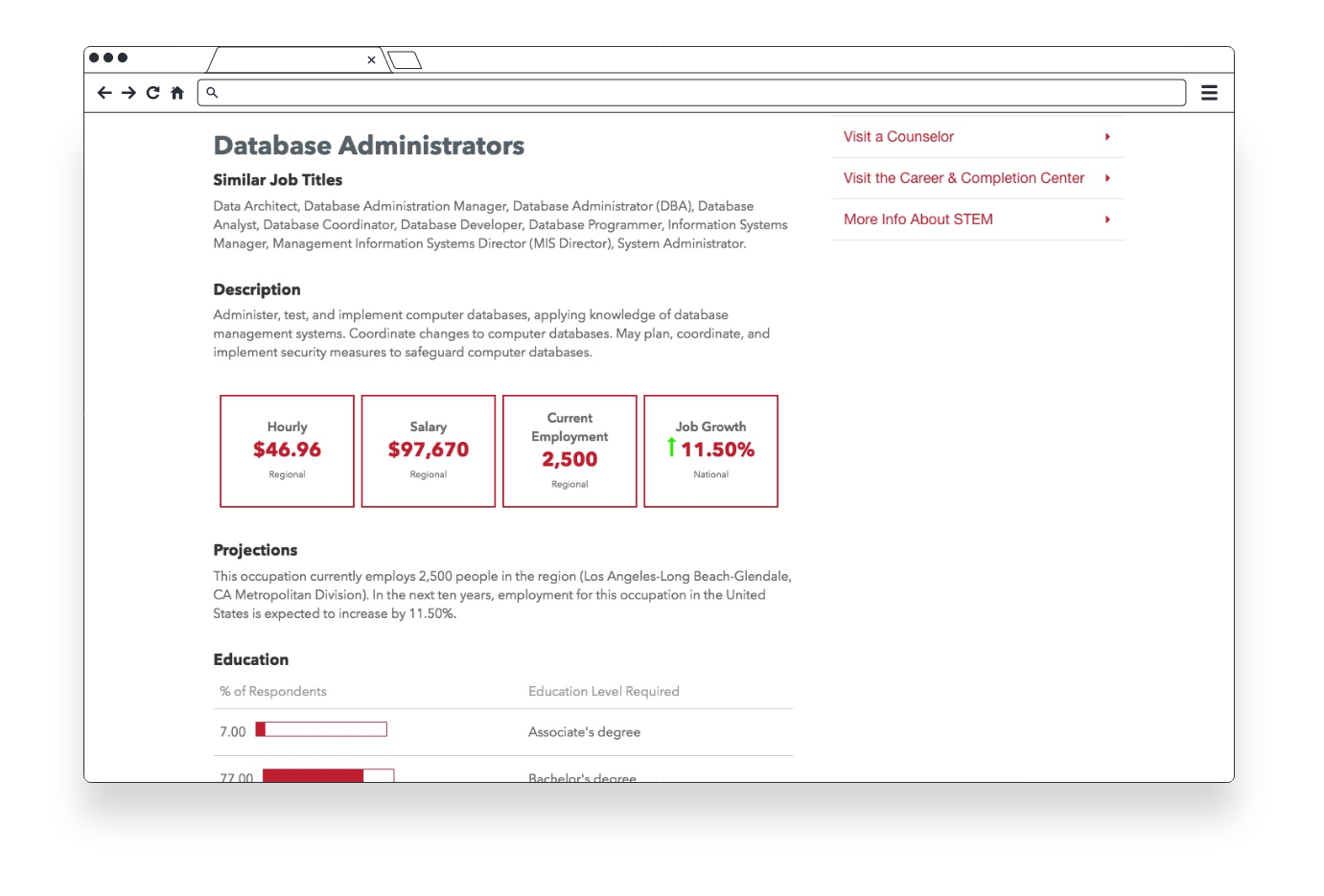Select the active browser tab
Screen dimensions: 1324x896
(x=288, y=60)
